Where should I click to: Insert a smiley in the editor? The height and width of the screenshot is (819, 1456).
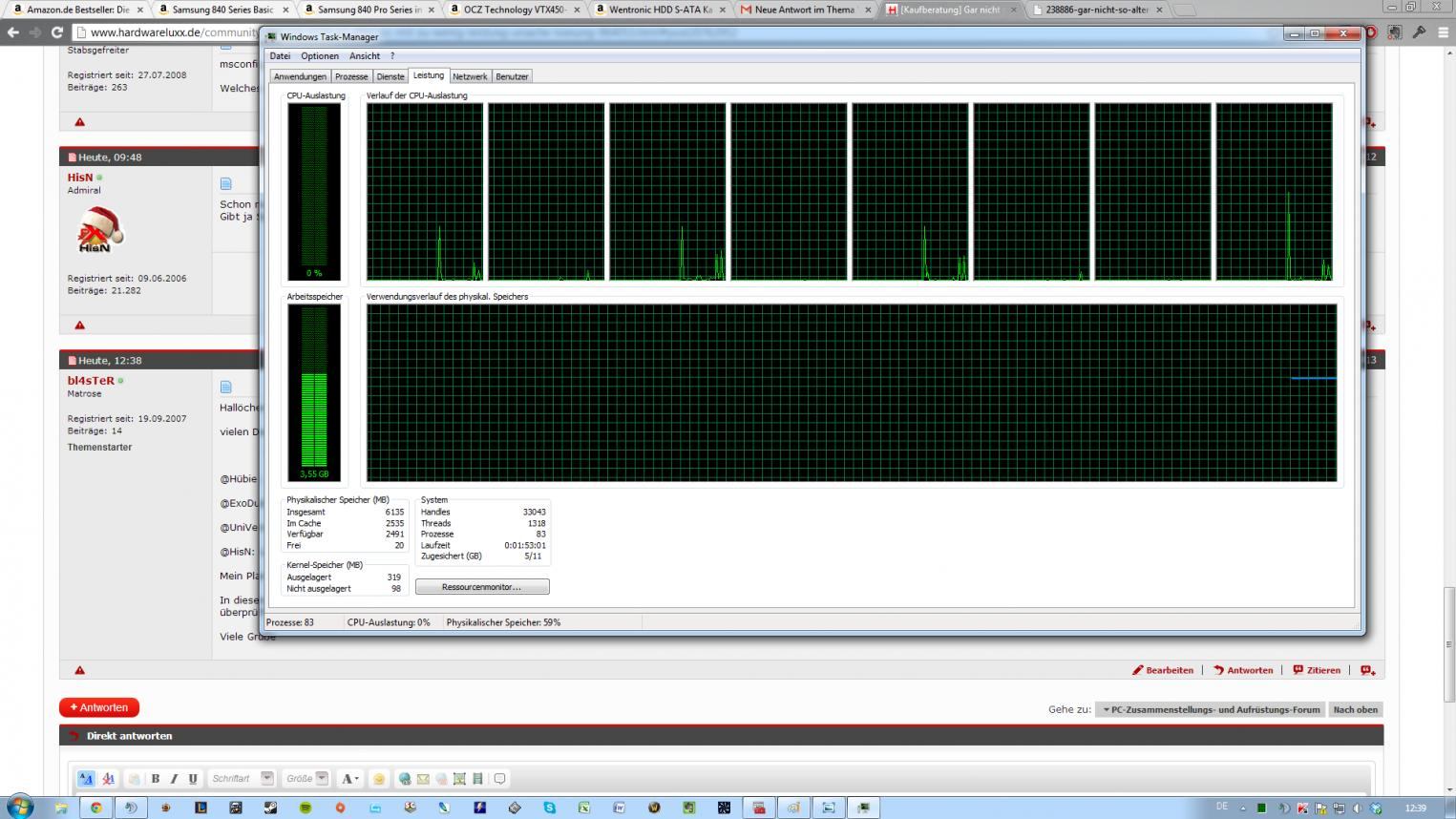click(379, 779)
